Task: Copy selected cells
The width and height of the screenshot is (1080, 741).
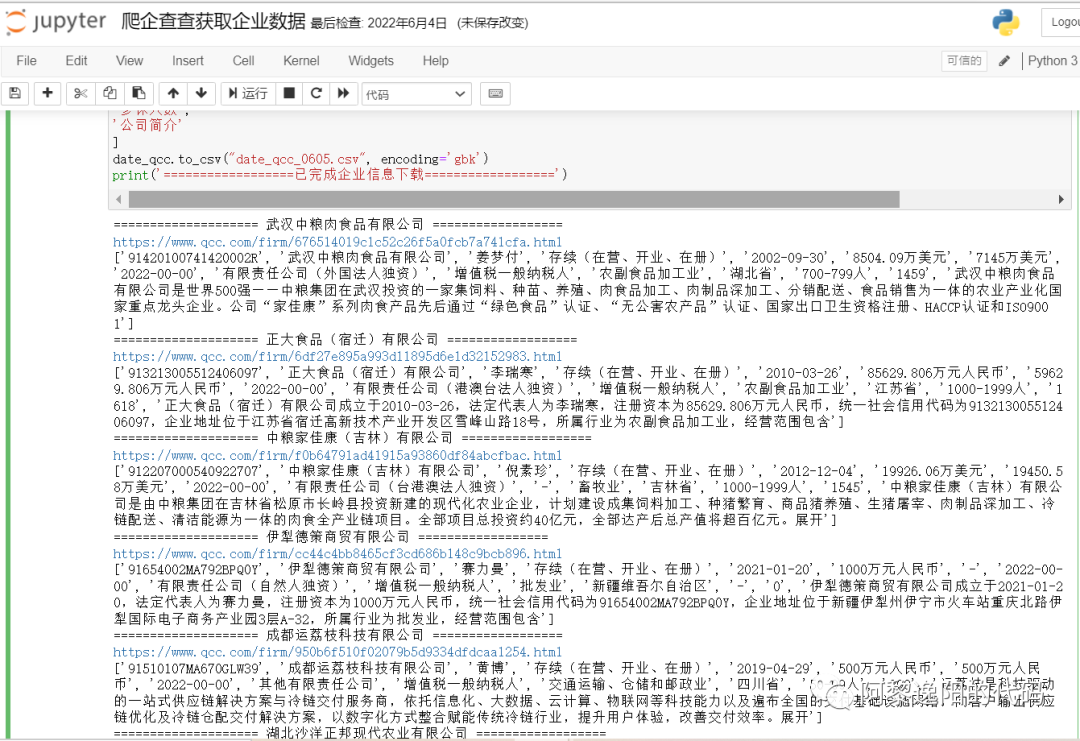Action: pos(110,93)
